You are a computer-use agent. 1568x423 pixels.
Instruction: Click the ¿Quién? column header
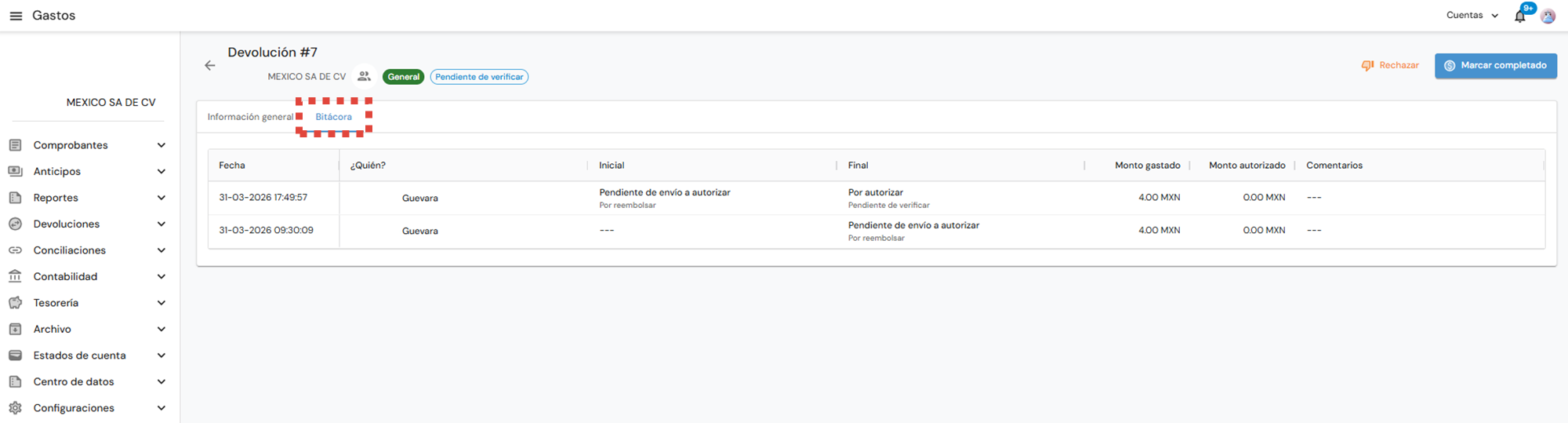[x=368, y=166]
